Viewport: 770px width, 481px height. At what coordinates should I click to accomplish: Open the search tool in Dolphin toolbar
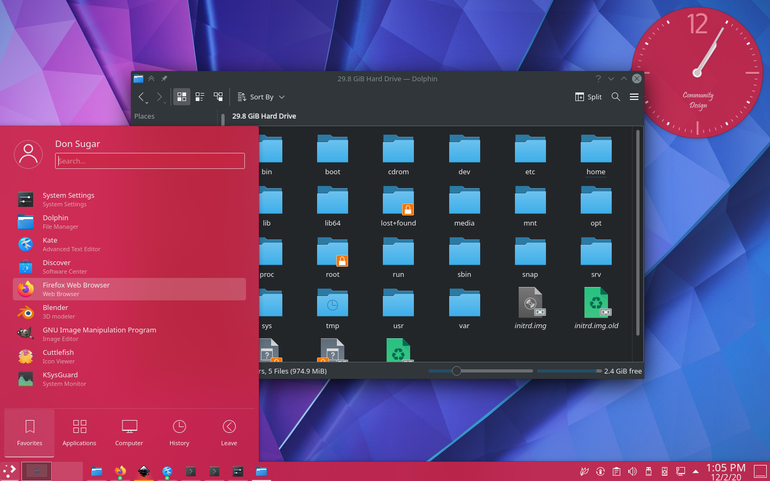[x=615, y=97]
